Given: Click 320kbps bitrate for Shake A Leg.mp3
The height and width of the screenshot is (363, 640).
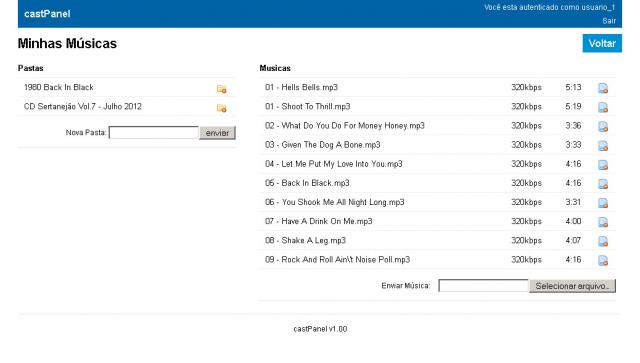Looking at the screenshot, I should [527, 241].
